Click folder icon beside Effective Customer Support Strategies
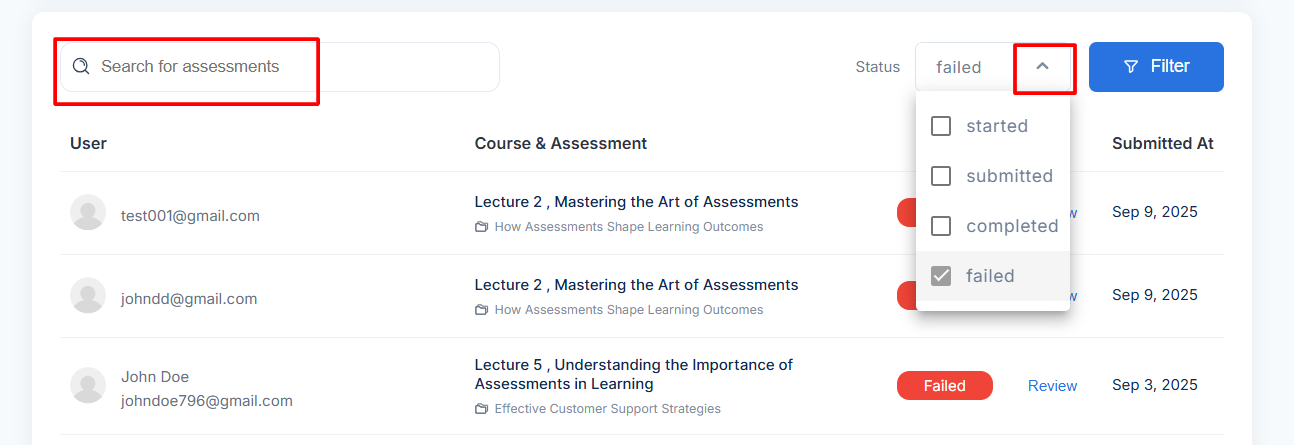This screenshot has width=1294, height=445. [481, 409]
